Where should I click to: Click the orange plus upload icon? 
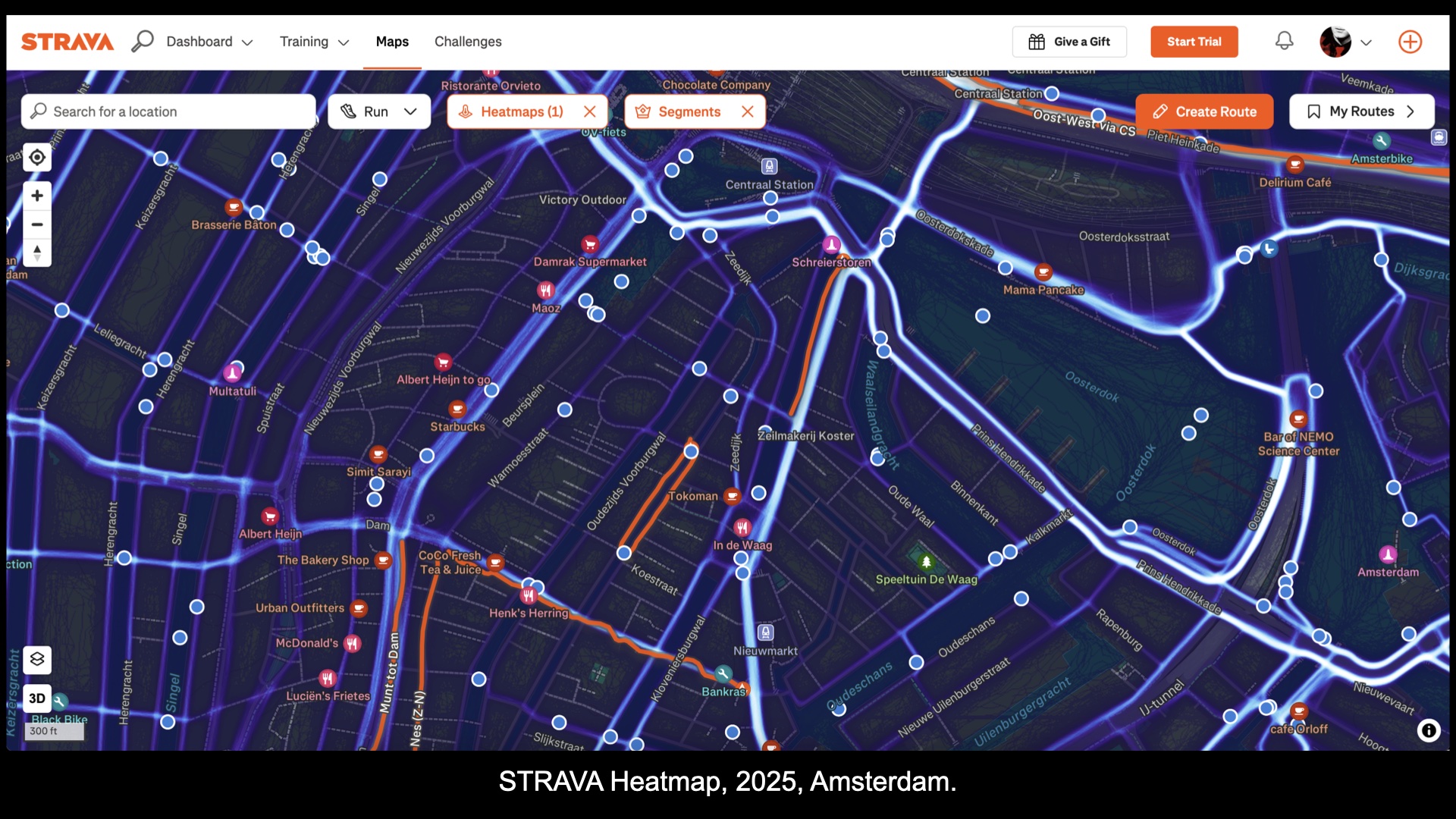pyautogui.click(x=1410, y=42)
